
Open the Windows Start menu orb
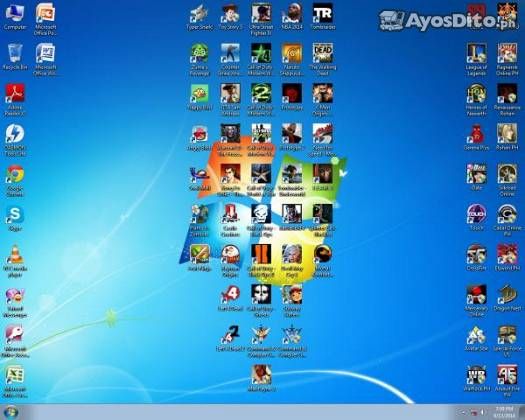coord(10,412)
